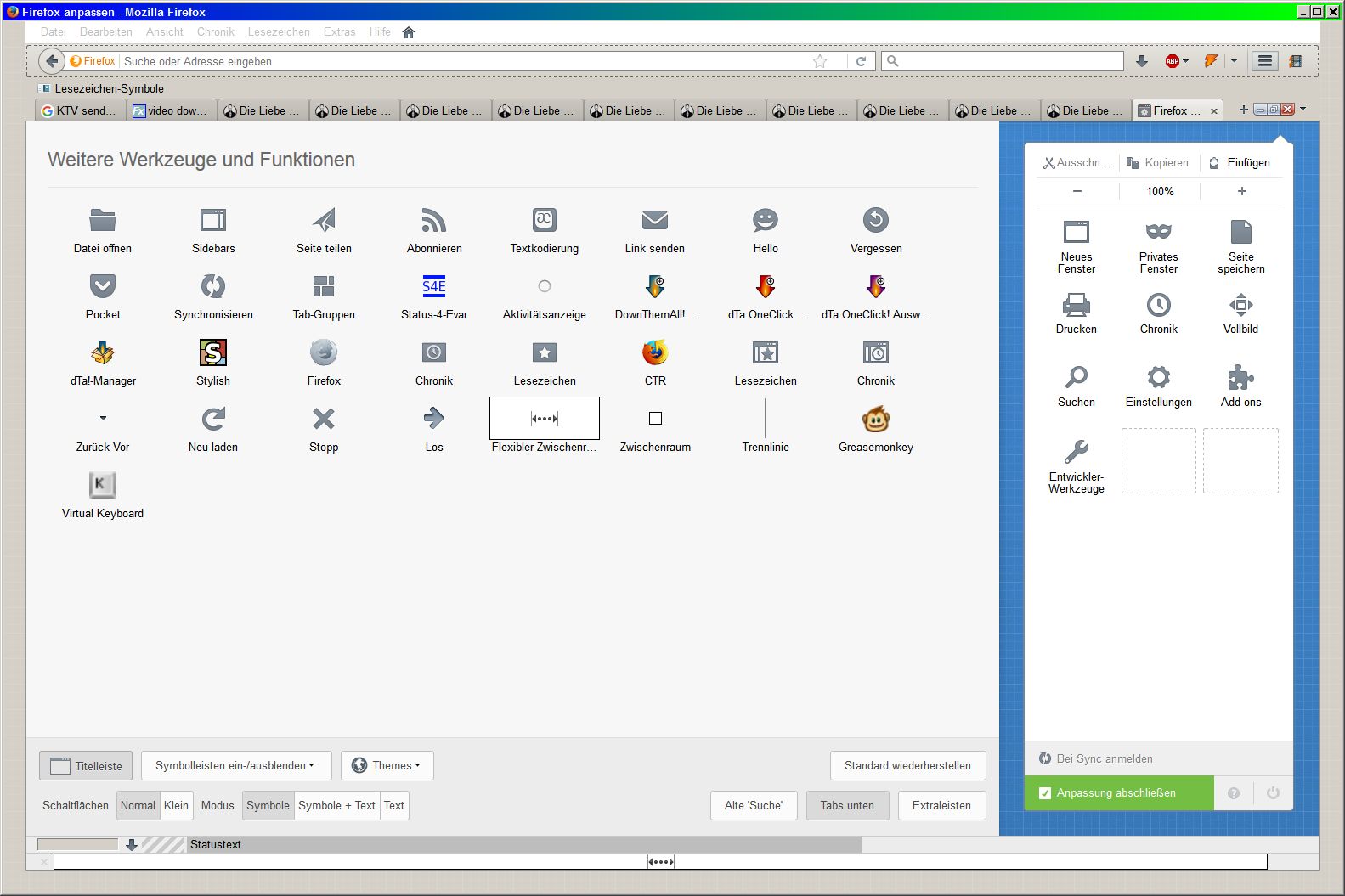This screenshot has width=1345, height=896.
Task: Switch to the video dow... tab
Action: point(172,111)
